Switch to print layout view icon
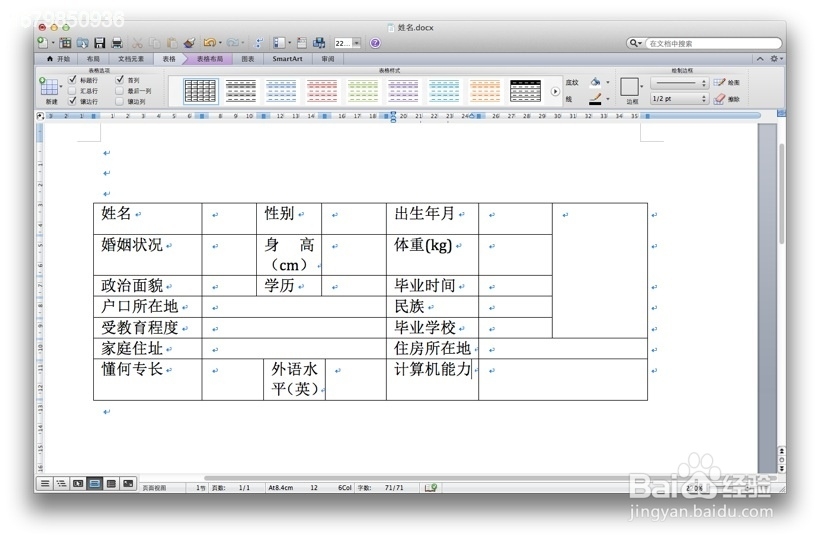Screen dimensions: 820x540 click(95, 484)
